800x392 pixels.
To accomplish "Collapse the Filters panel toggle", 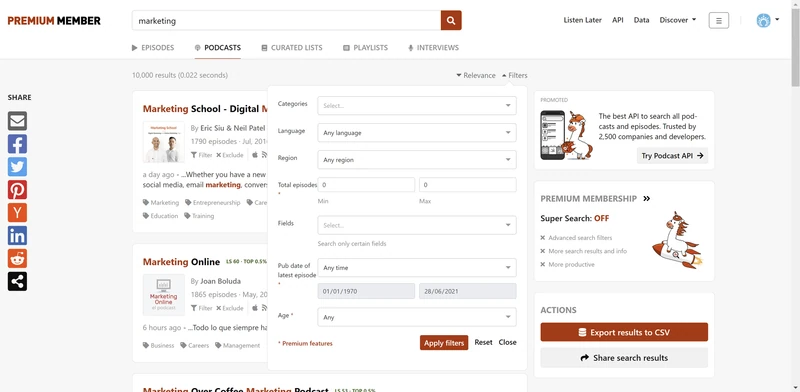I will point(514,75).
